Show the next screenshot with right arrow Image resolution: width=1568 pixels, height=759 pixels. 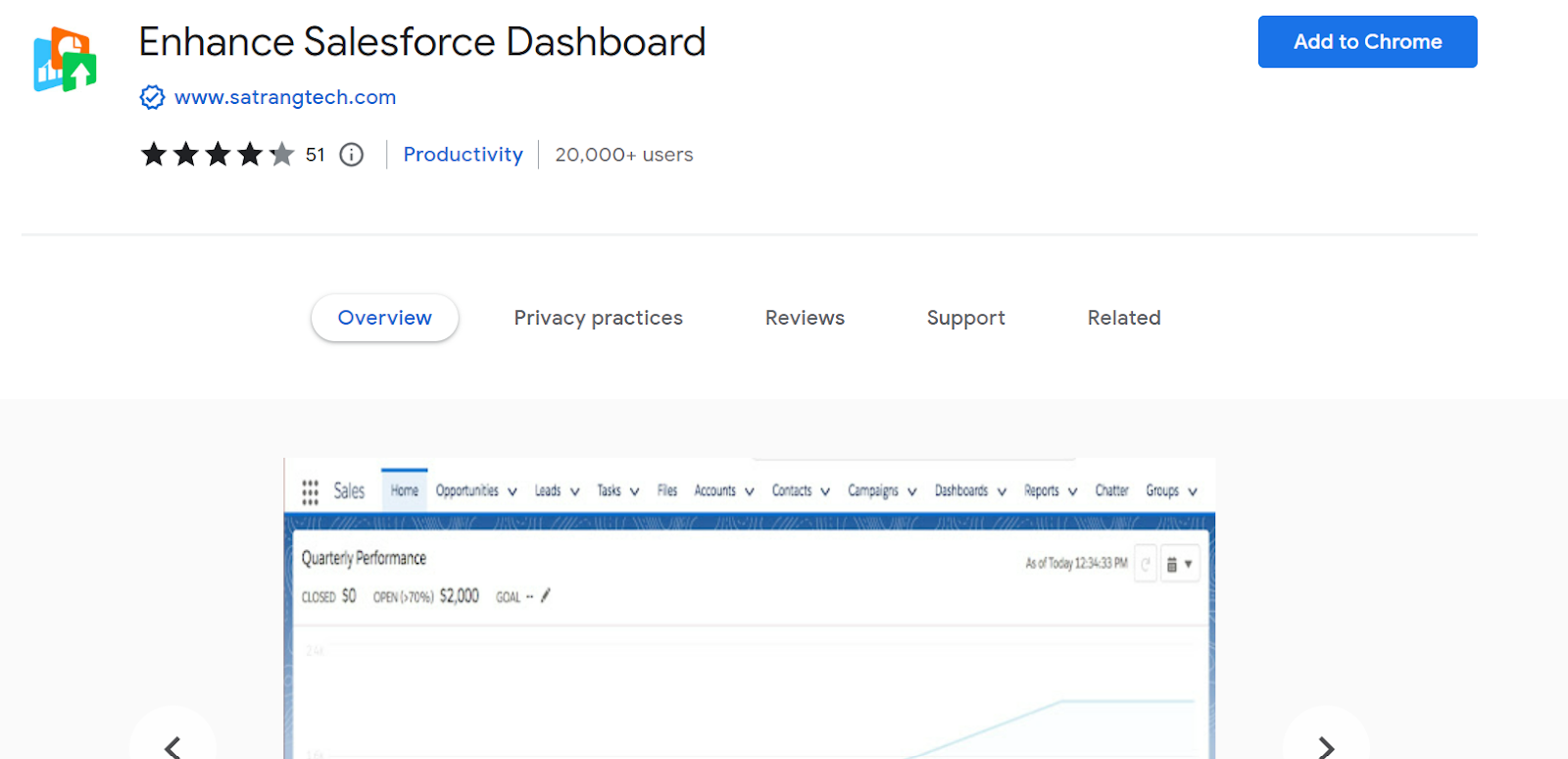(x=1326, y=747)
